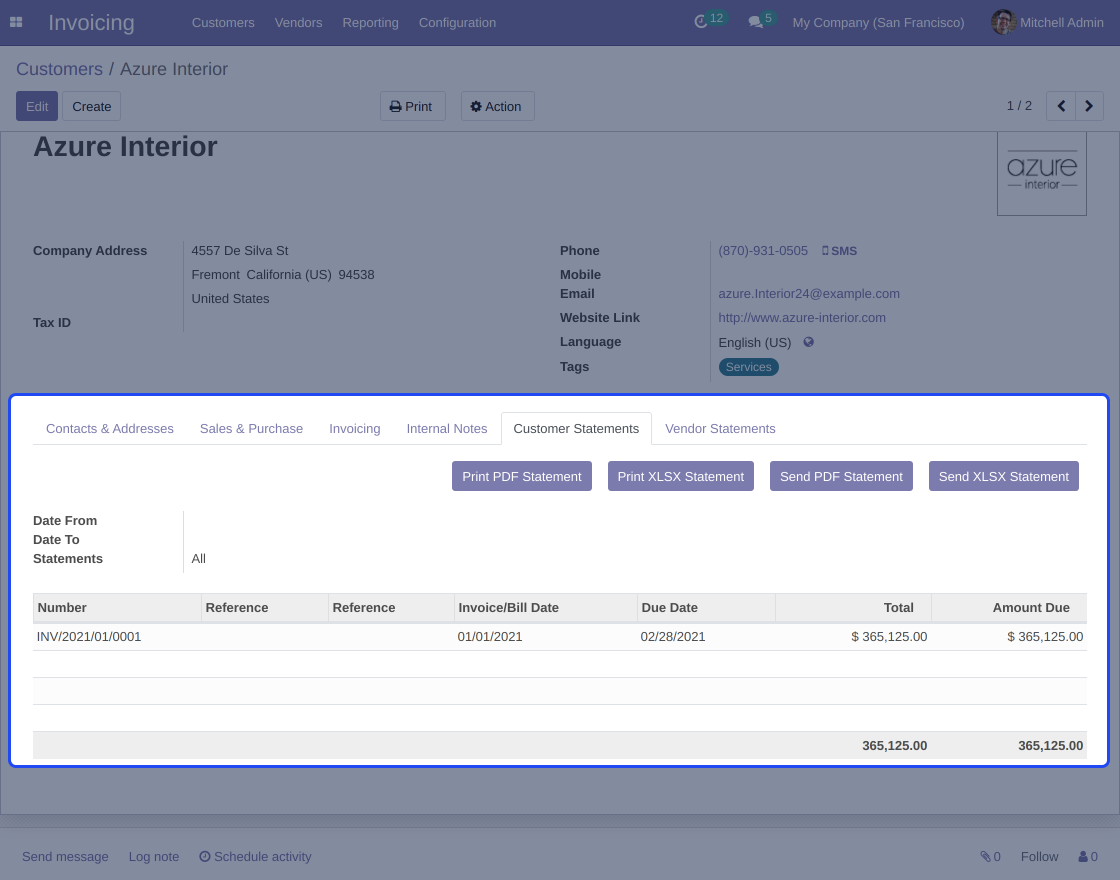This screenshot has width=1120, height=880.
Task: Sort by Number column header
Action: (x=117, y=608)
